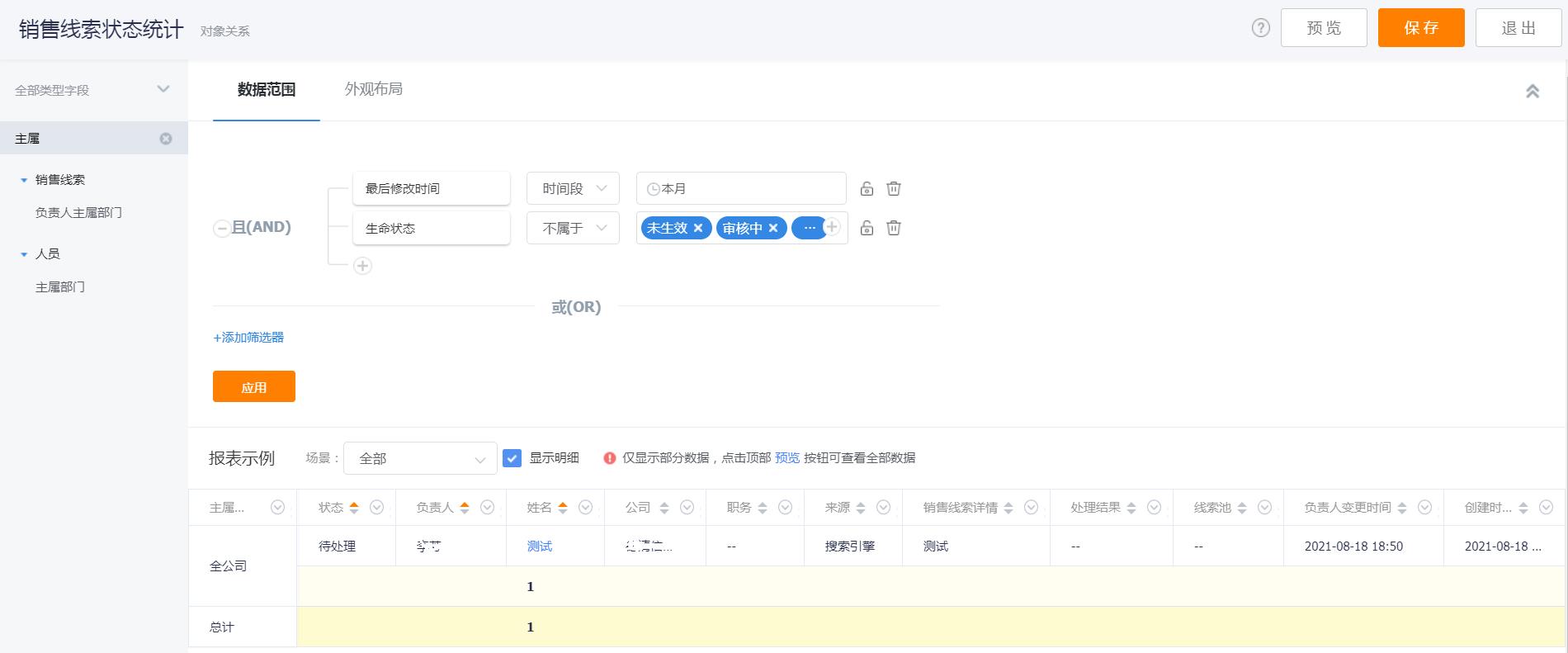This screenshot has height=653, width=1568.
Task: Open 姓名 column options dropdown
Action: tap(586, 508)
